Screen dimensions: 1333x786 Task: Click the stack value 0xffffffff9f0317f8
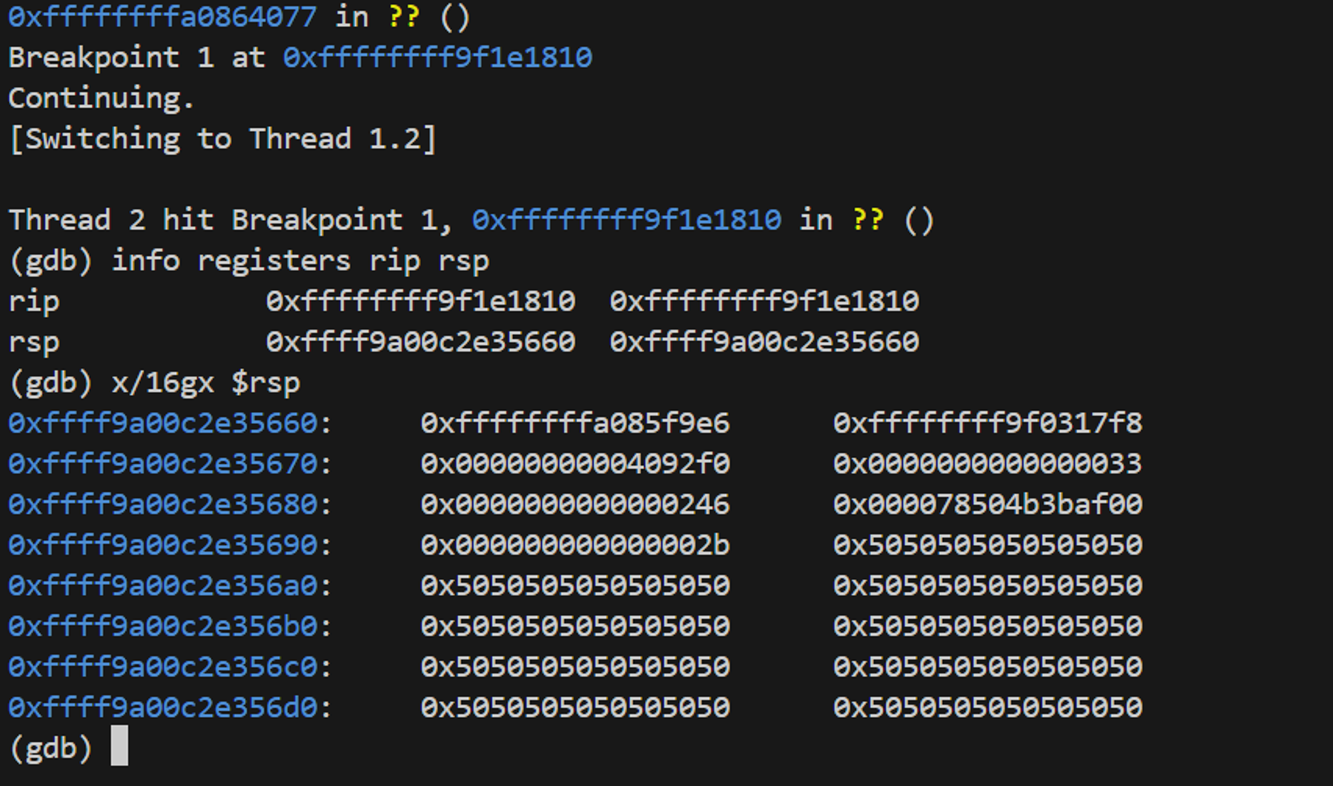coord(988,423)
